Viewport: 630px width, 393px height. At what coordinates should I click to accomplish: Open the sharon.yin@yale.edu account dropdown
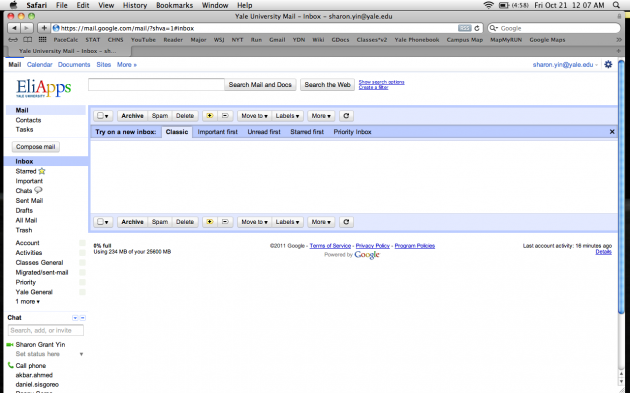[565, 64]
